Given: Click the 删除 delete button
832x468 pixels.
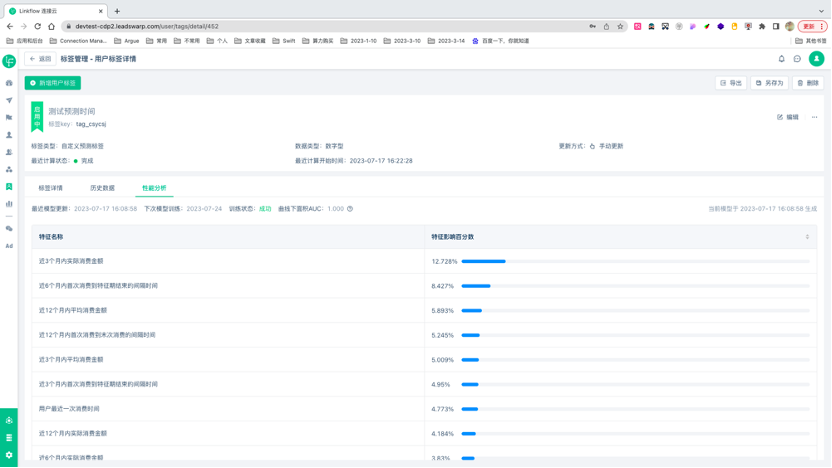Looking at the screenshot, I should pyautogui.click(x=809, y=83).
